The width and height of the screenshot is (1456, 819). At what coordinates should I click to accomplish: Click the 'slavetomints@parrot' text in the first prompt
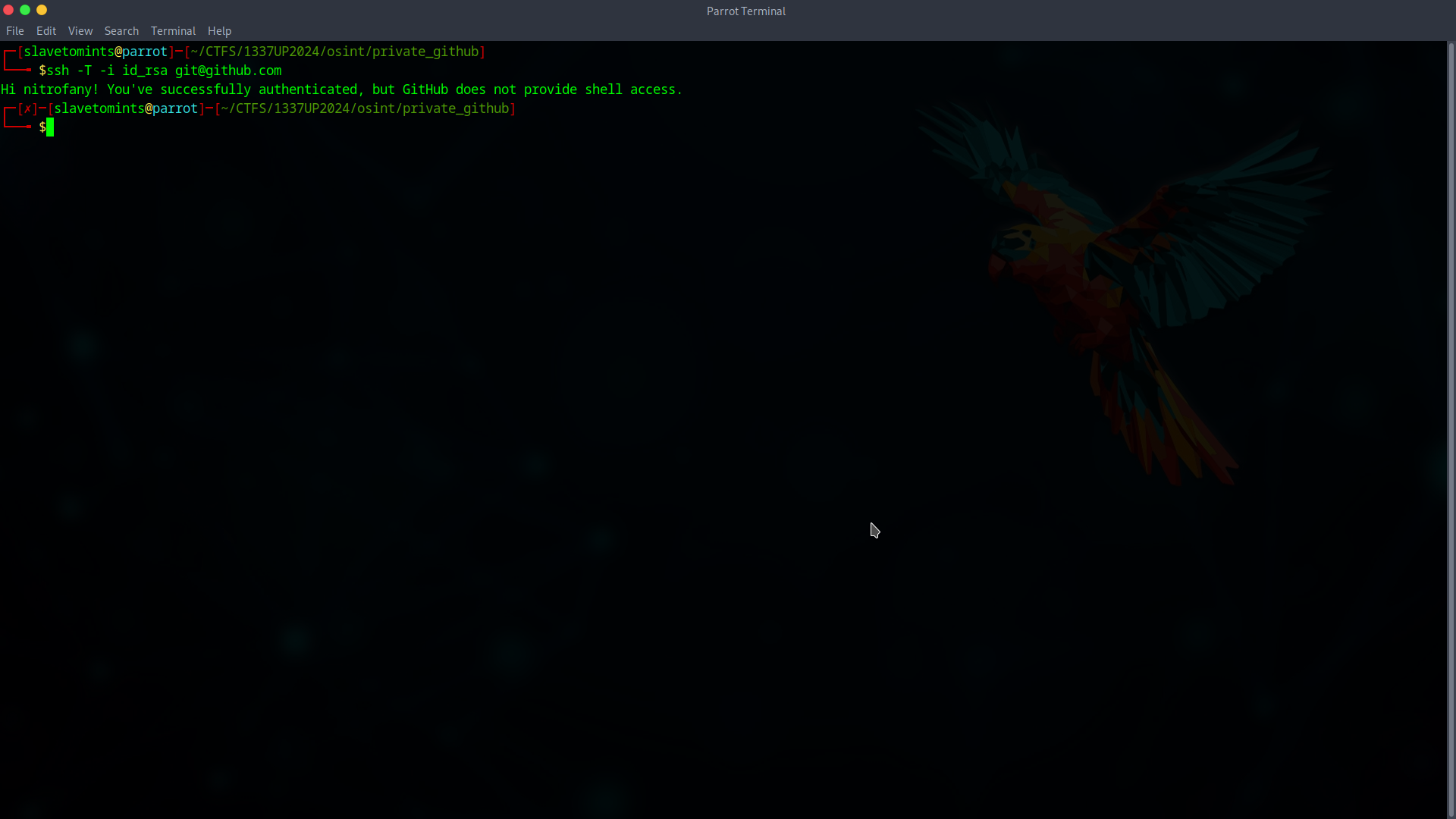click(96, 52)
